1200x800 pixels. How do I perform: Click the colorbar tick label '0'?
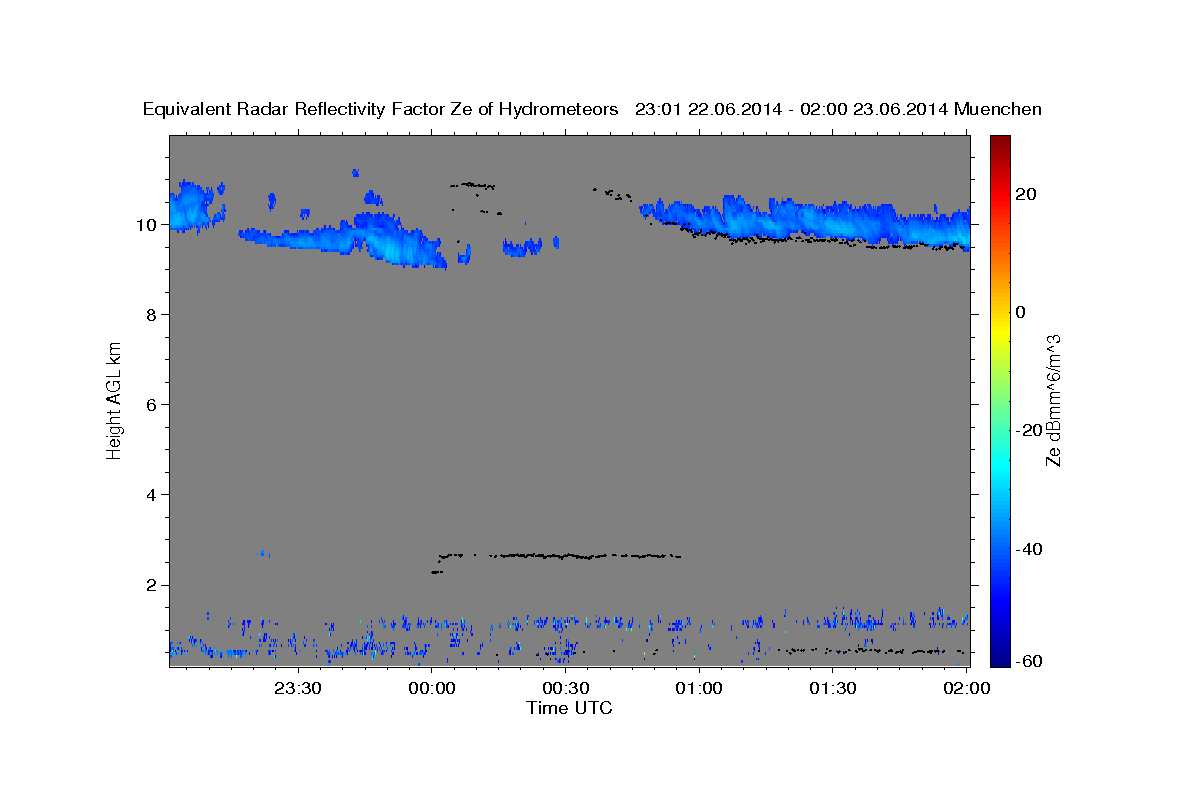pyautogui.click(x=1021, y=312)
